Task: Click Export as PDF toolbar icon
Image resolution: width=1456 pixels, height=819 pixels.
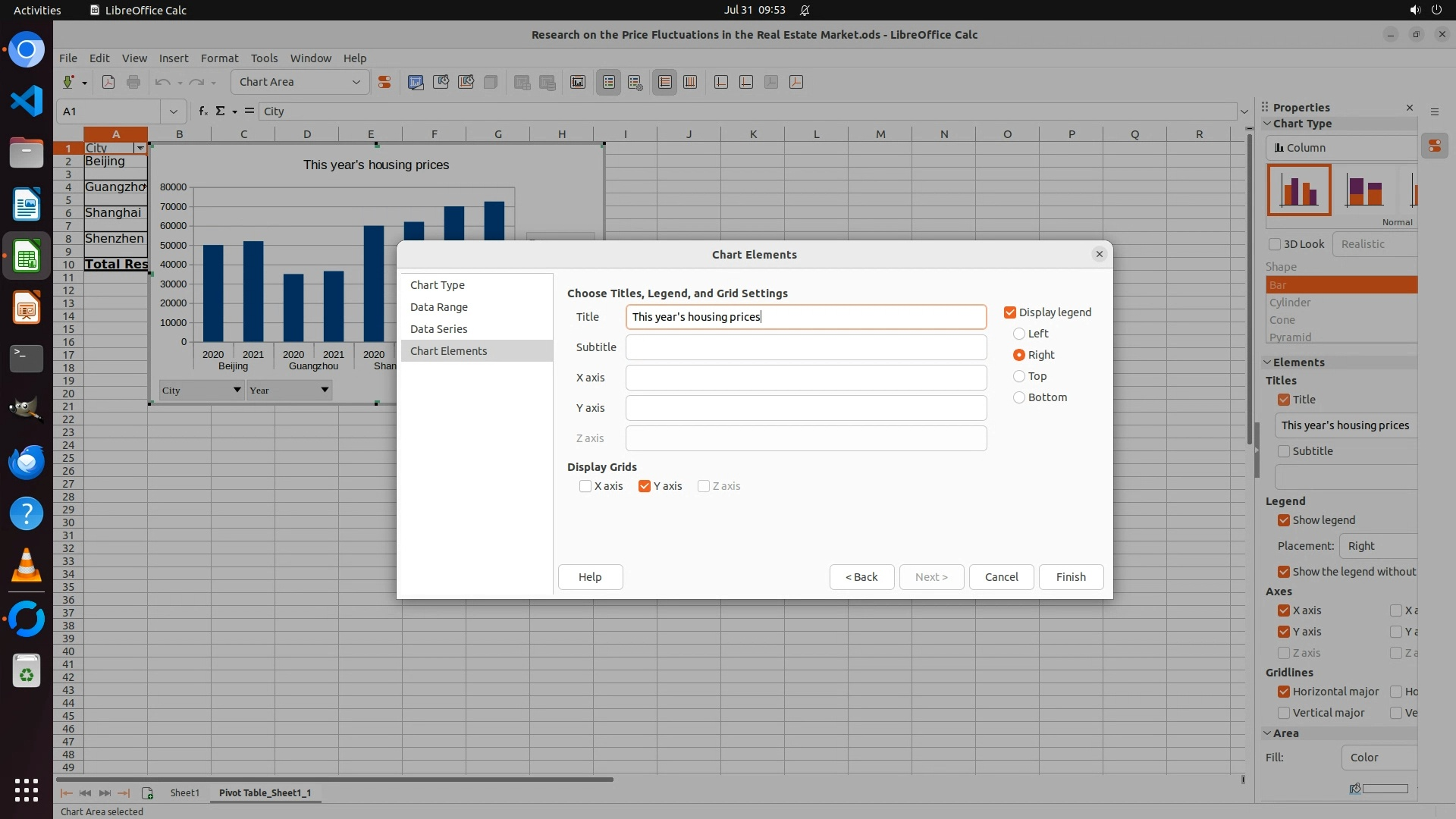Action: click(x=108, y=82)
